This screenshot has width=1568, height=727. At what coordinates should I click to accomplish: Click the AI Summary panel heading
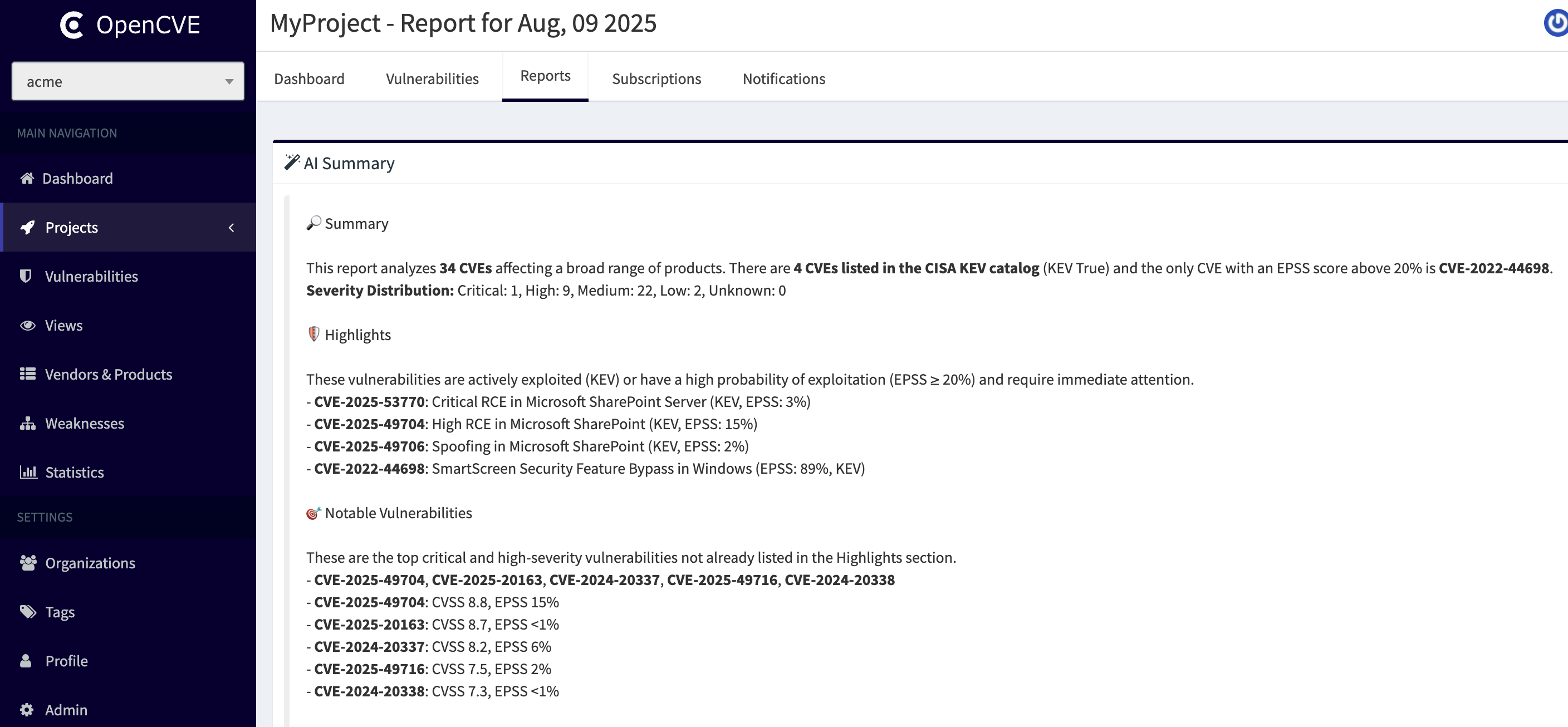pyautogui.click(x=349, y=163)
